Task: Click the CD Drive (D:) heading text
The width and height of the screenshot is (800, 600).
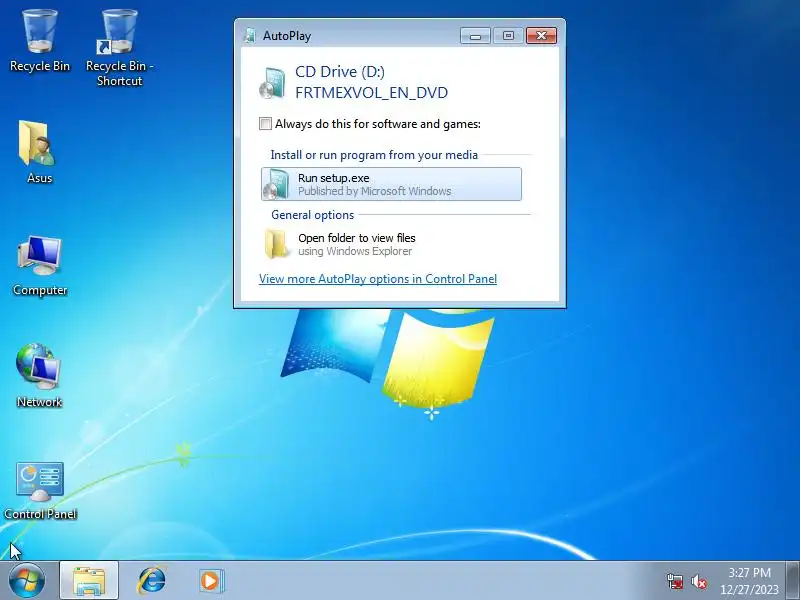Action: point(340,72)
